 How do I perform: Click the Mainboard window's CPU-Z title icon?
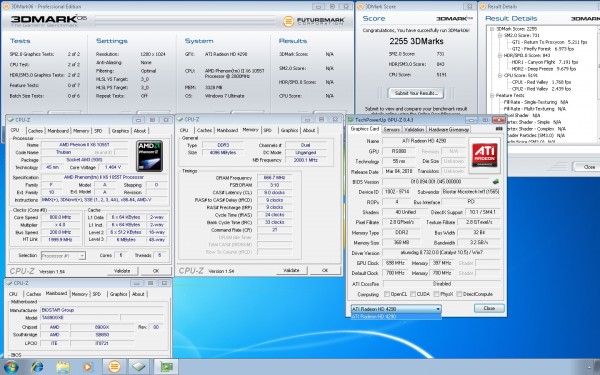9,283
